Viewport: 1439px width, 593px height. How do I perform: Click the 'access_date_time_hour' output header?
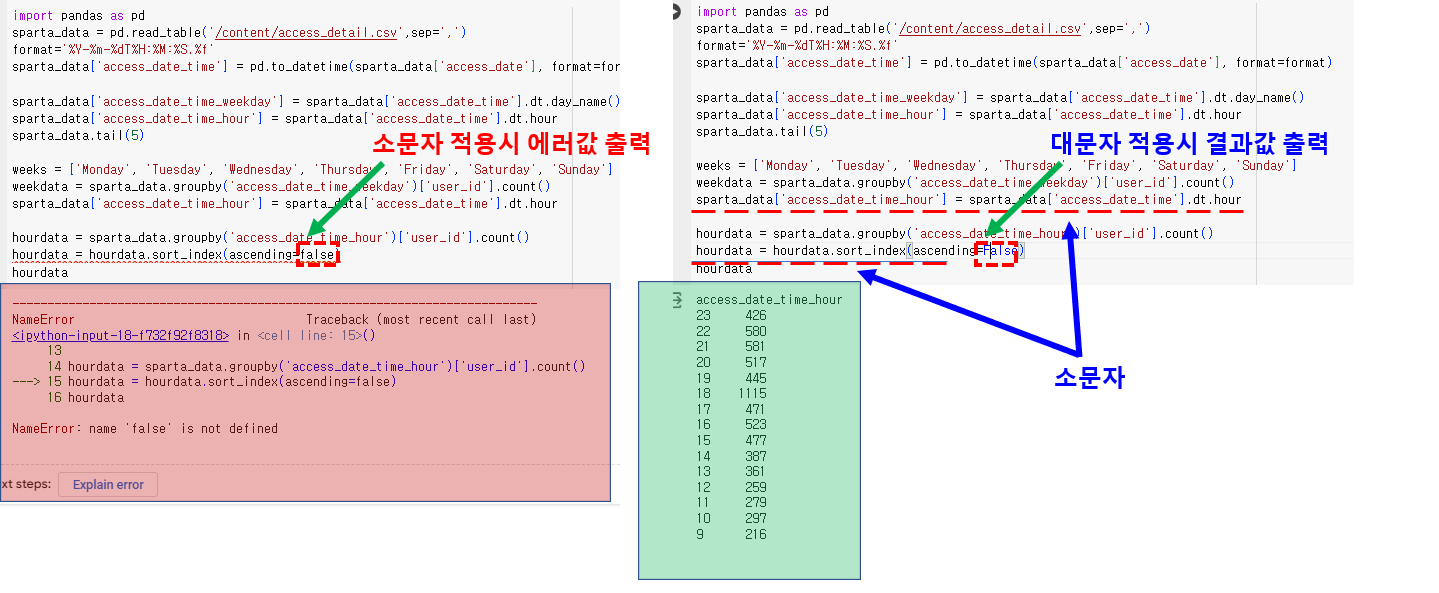pos(769,300)
